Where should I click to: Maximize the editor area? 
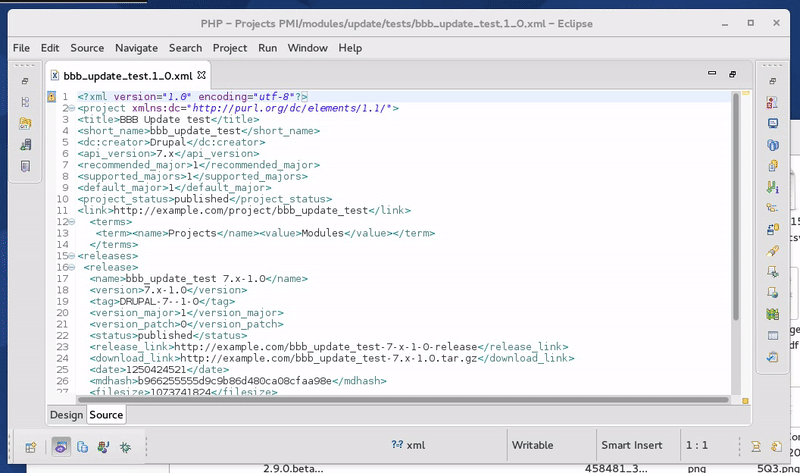732,74
